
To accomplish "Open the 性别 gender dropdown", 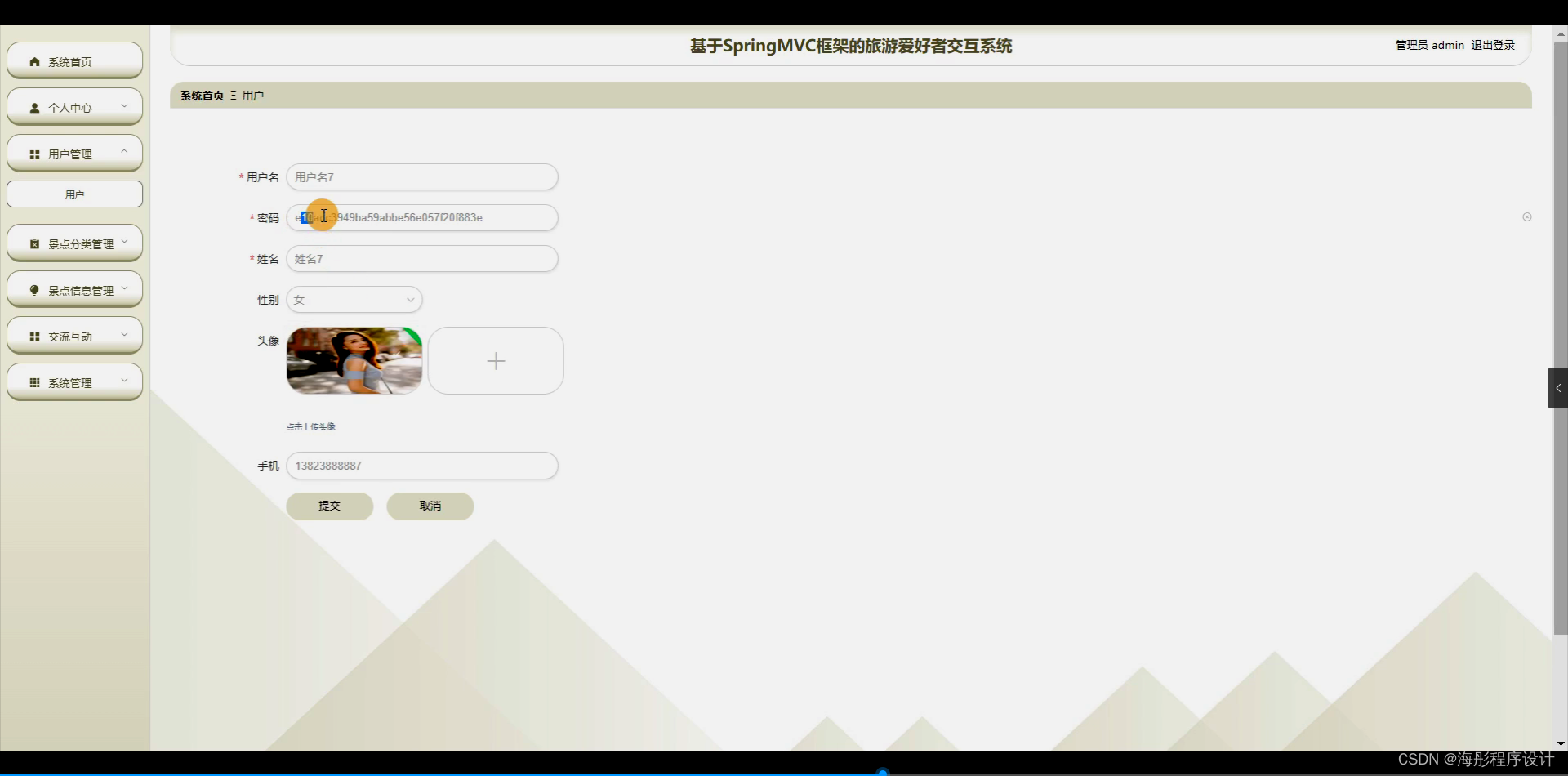I will (354, 299).
